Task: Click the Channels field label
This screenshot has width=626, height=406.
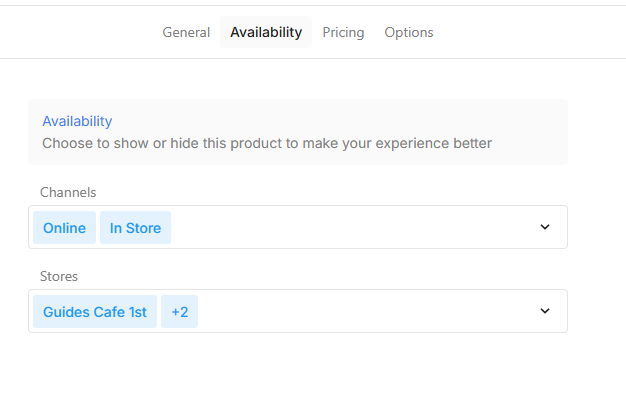Action: pyautogui.click(x=68, y=191)
